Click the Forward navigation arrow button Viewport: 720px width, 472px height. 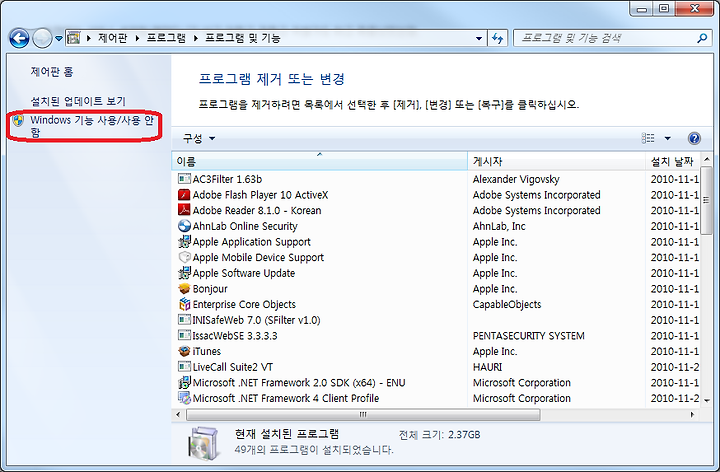tap(42, 39)
